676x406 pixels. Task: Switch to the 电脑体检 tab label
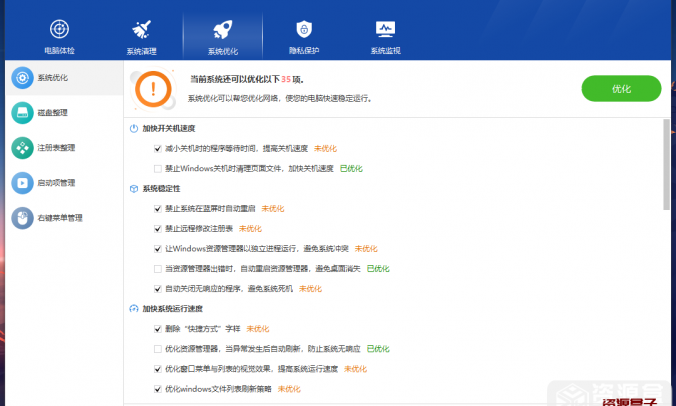pos(59,50)
